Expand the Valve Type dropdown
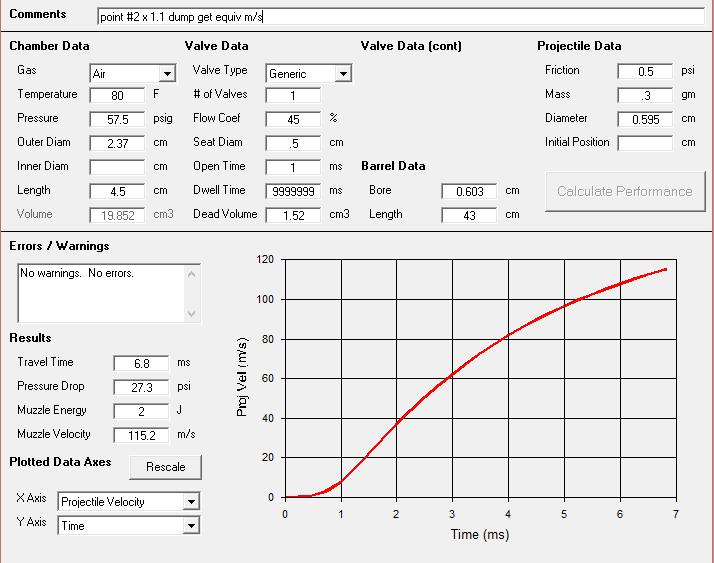 [x=343, y=74]
